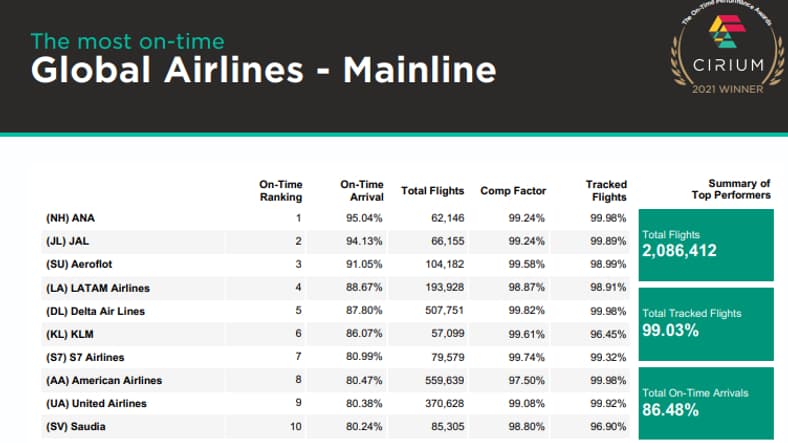Select the (JL) JAL airline name
This screenshot has height=443, width=788.
[70, 241]
